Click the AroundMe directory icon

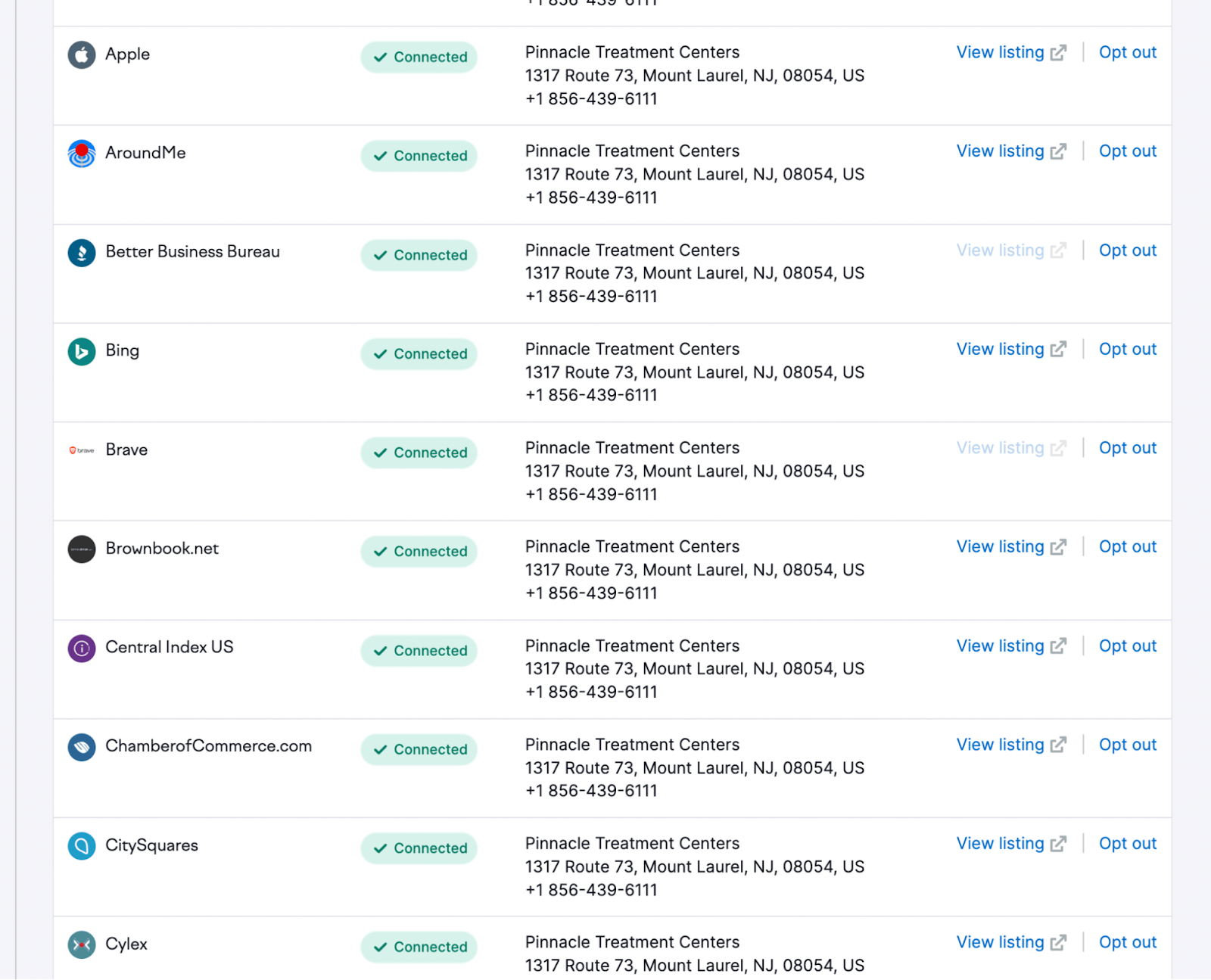click(x=81, y=154)
